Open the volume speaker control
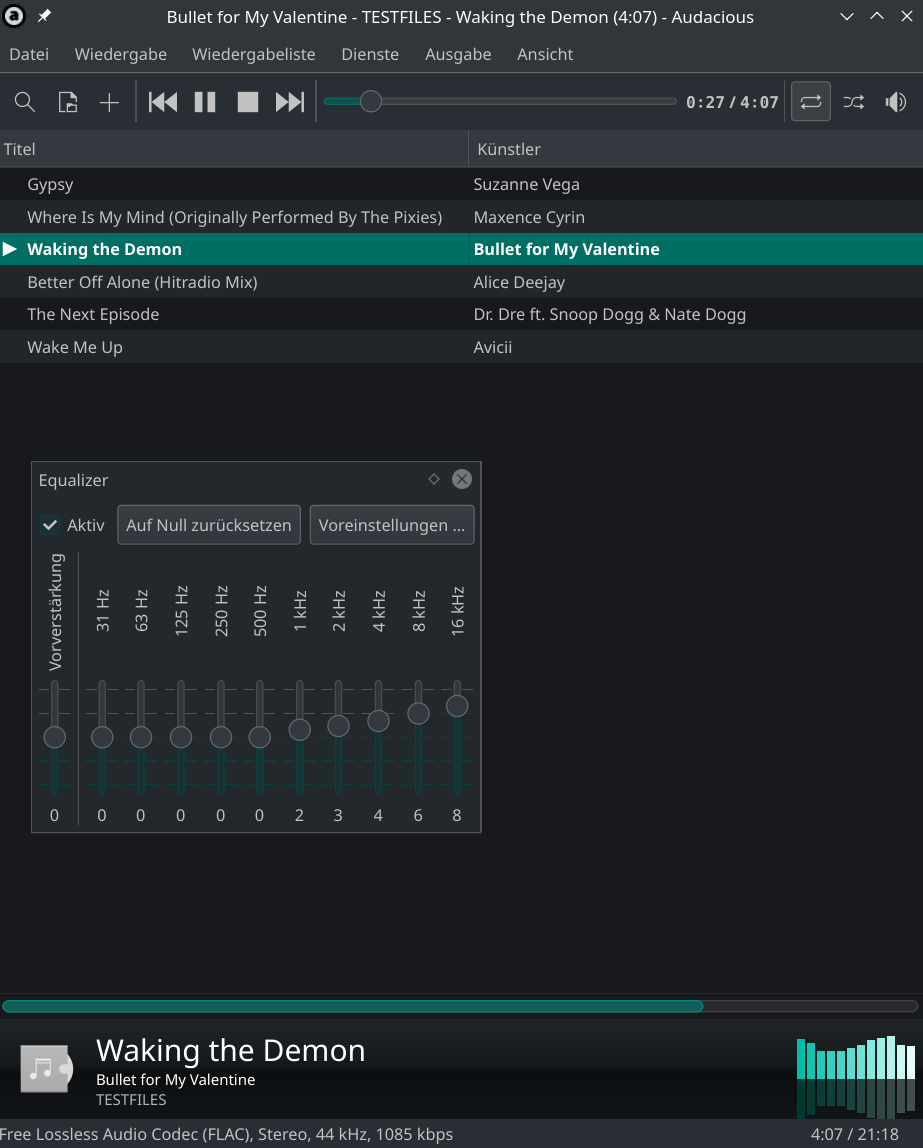This screenshot has height=1148, width=923. 896,102
